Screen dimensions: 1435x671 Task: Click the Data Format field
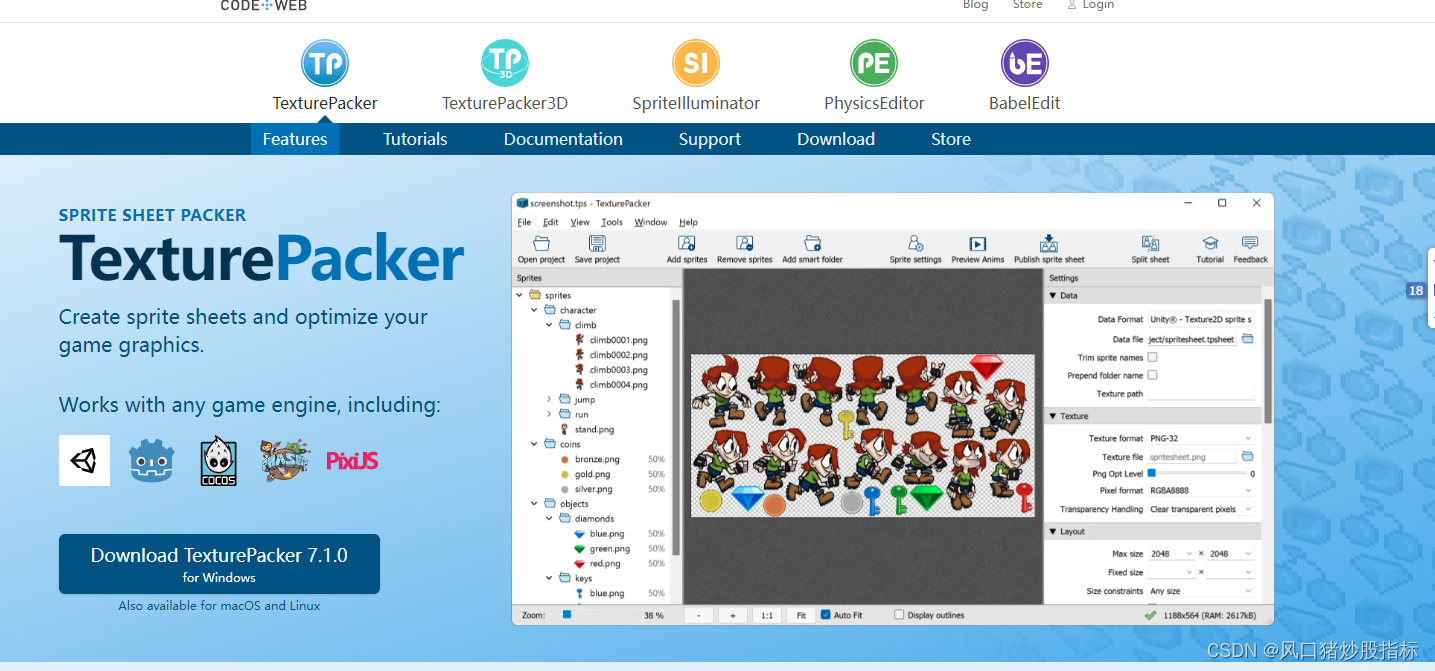(x=1201, y=319)
